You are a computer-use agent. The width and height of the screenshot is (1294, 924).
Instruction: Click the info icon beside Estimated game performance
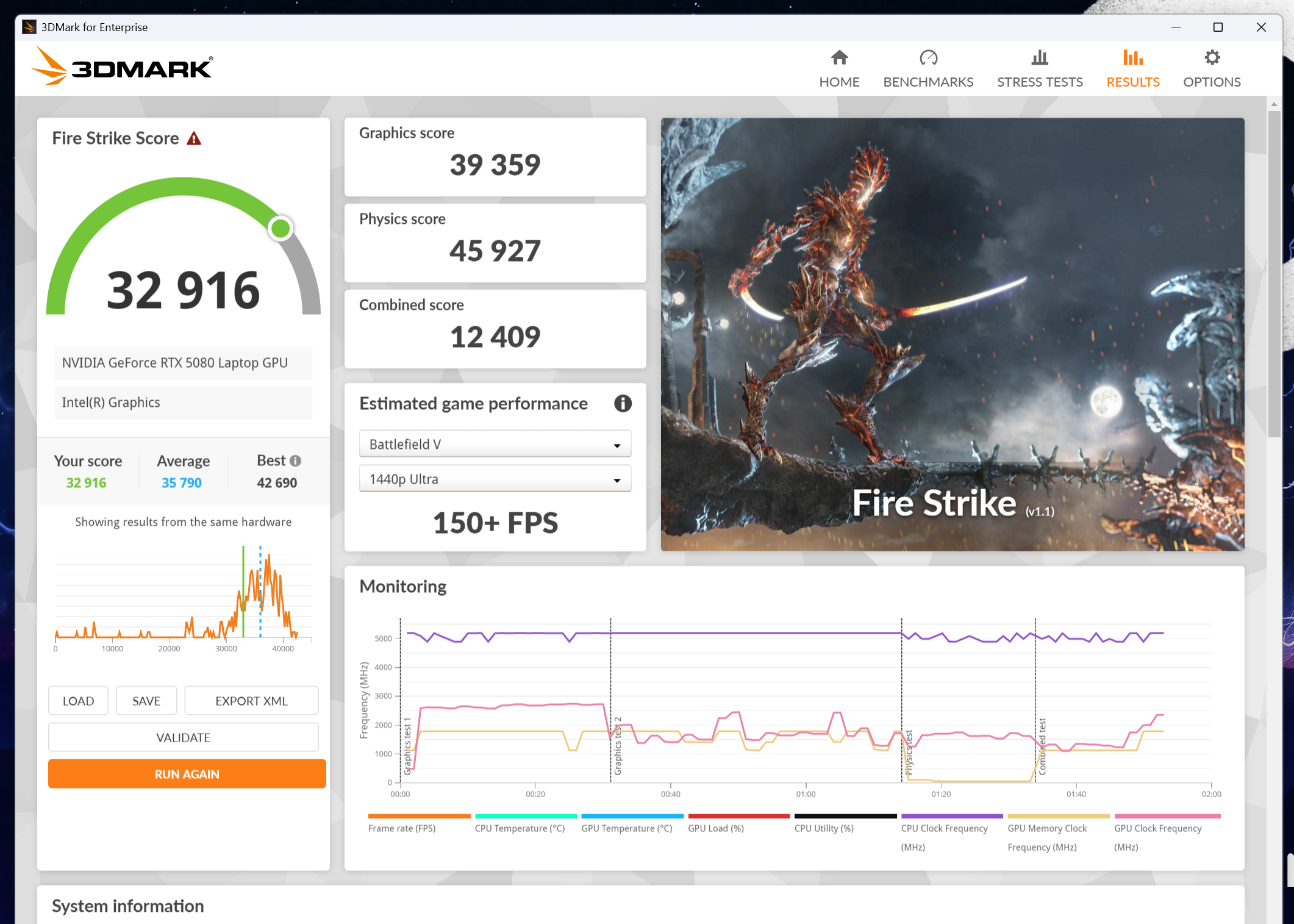[x=623, y=403]
